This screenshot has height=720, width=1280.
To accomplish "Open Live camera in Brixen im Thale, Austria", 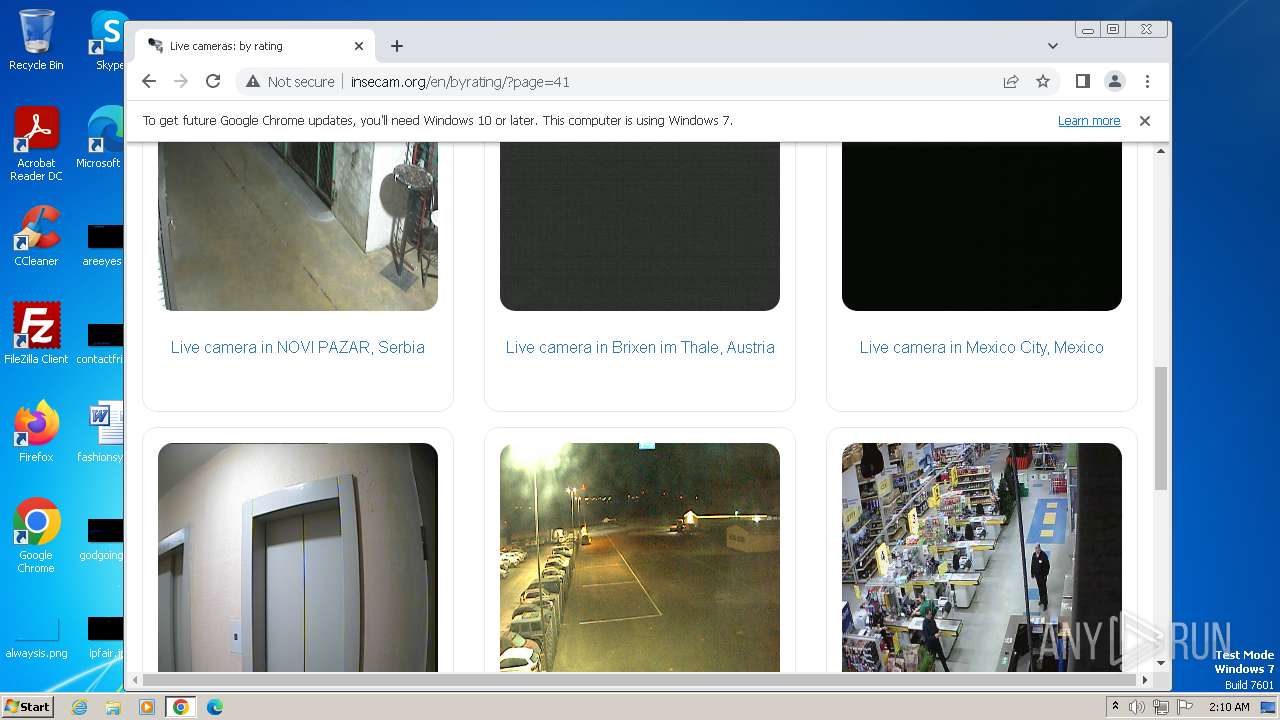I will click(x=640, y=347).
